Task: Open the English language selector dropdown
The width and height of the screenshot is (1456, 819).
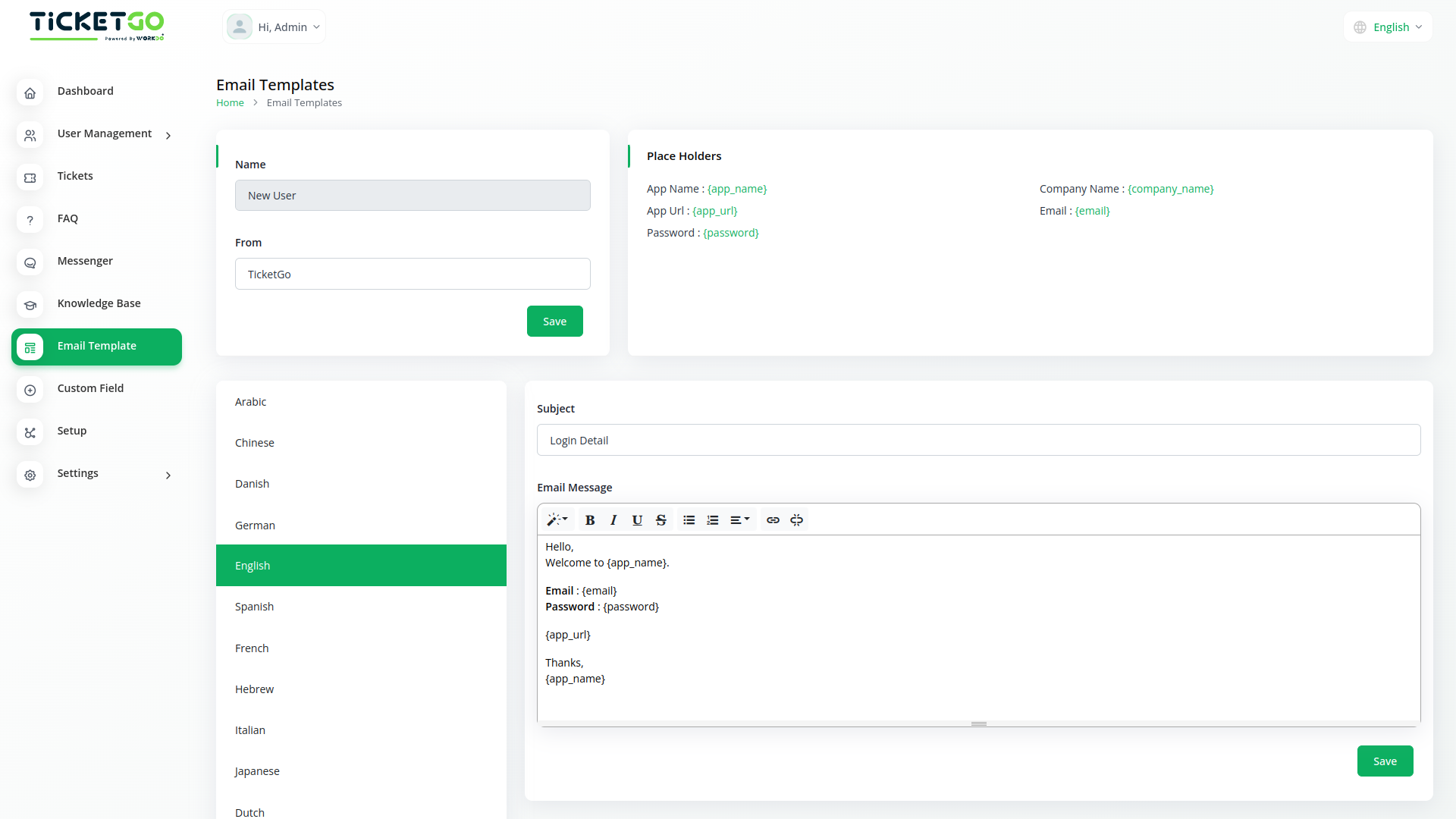Action: click(x=1388, y=27)
